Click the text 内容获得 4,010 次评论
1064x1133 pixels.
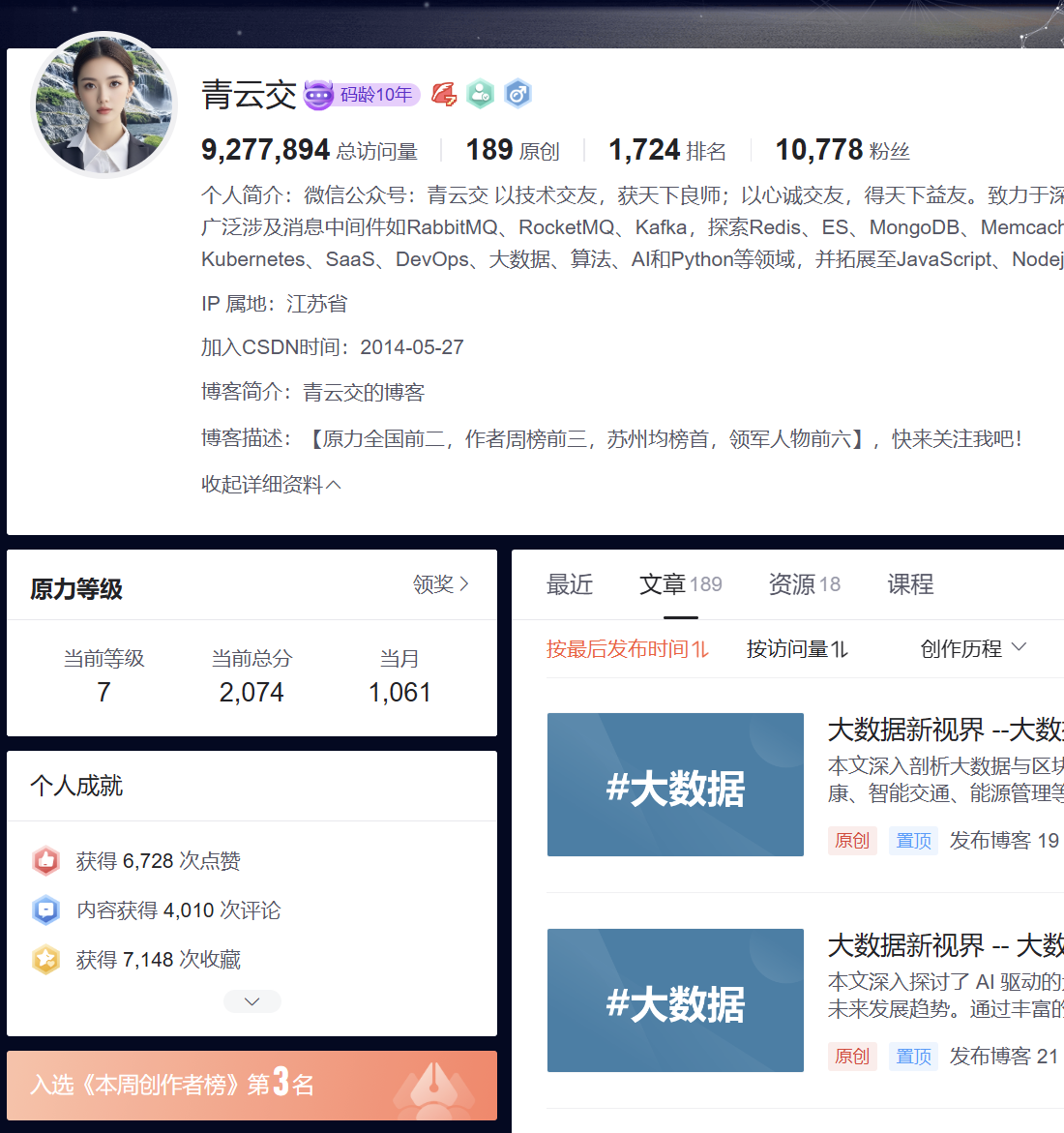coord(178,909)
